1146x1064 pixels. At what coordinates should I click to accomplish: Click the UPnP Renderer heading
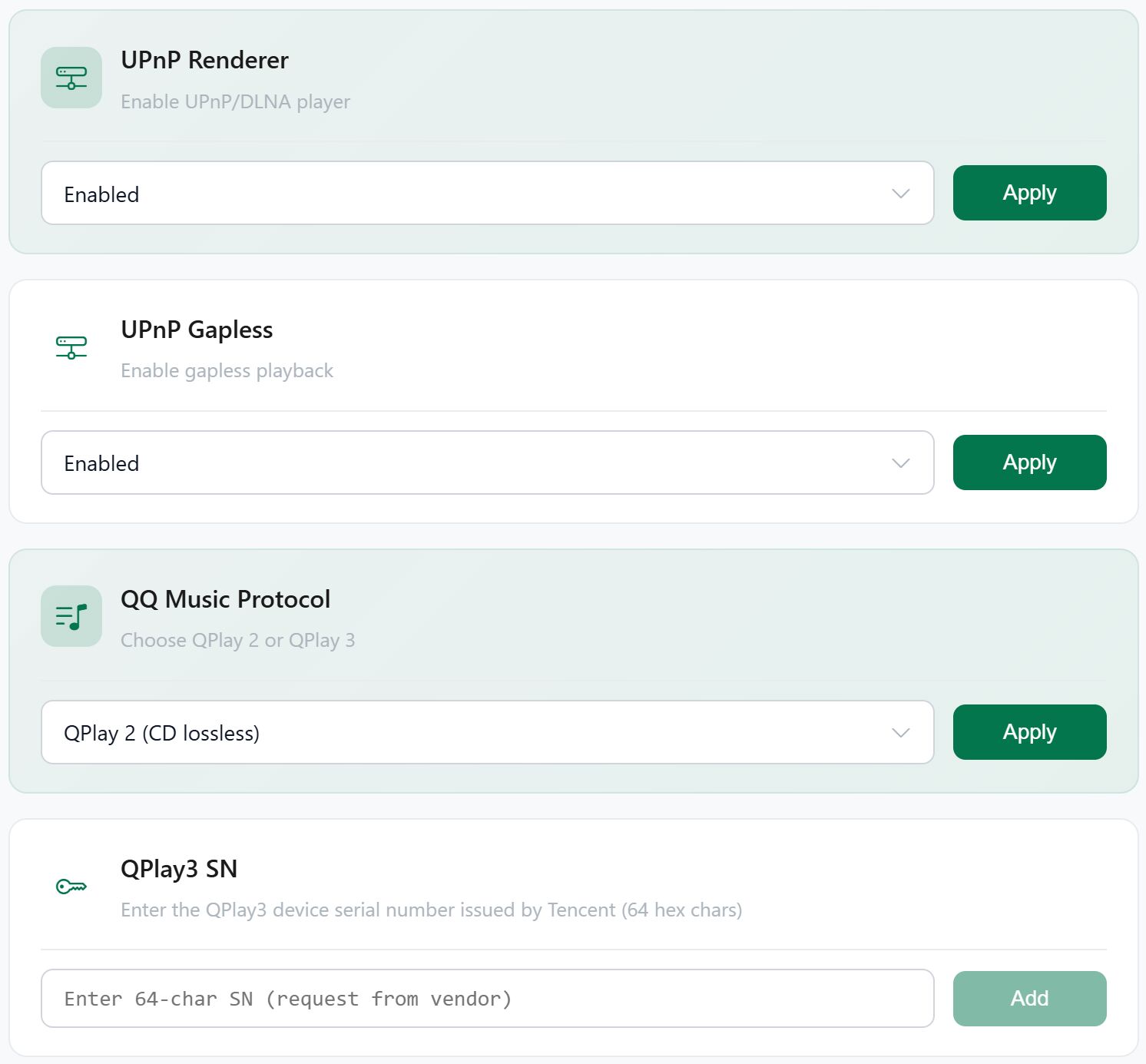tap(204, 60)
